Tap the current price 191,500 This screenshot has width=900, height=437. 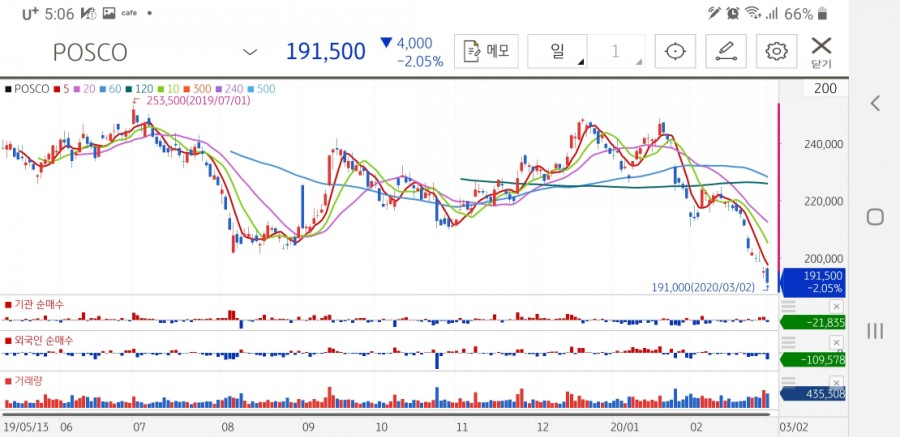coord(325,52)
